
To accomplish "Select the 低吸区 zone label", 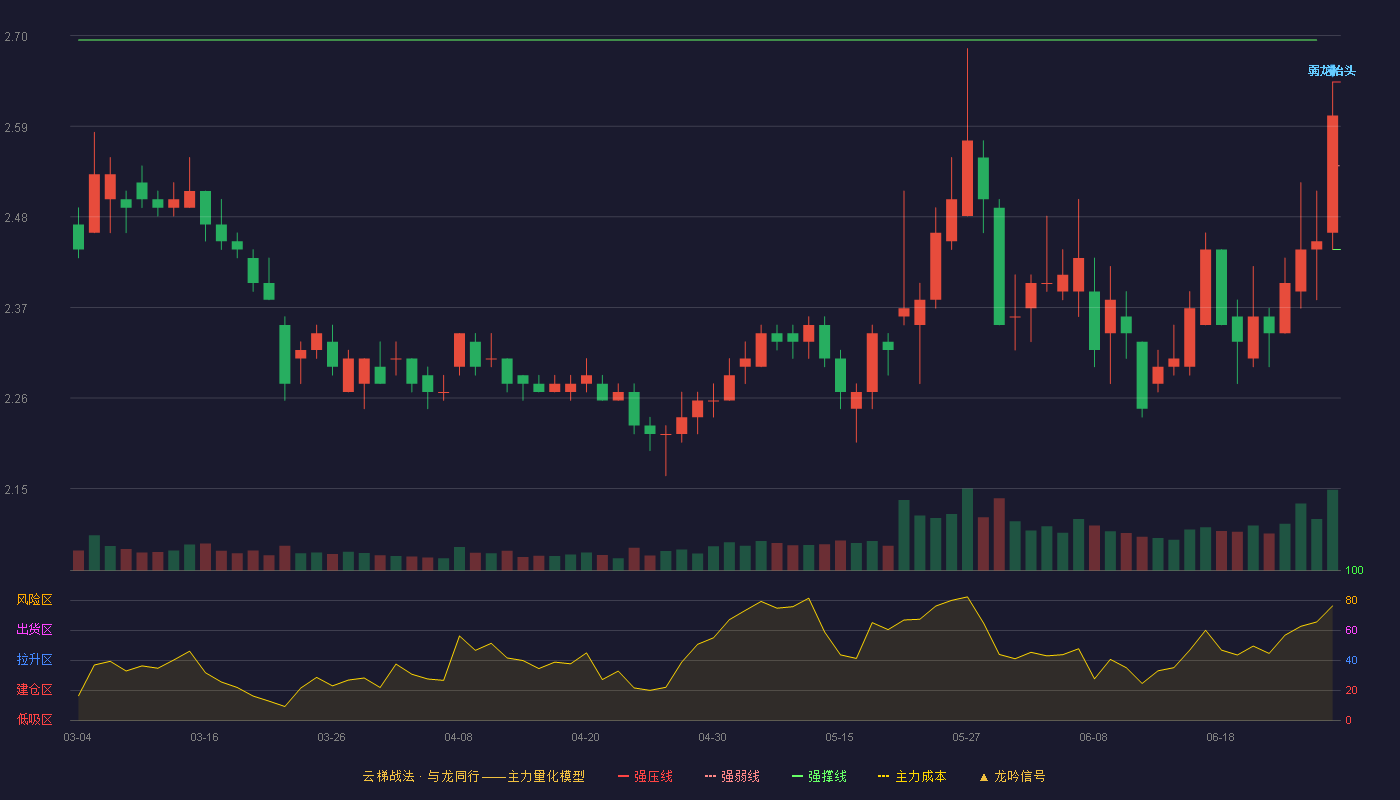I will pyautogui.click(x=34, y=719).
